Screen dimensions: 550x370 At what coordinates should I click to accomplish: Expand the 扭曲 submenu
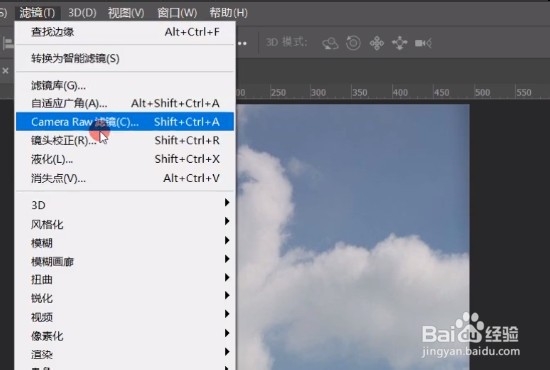125,280
